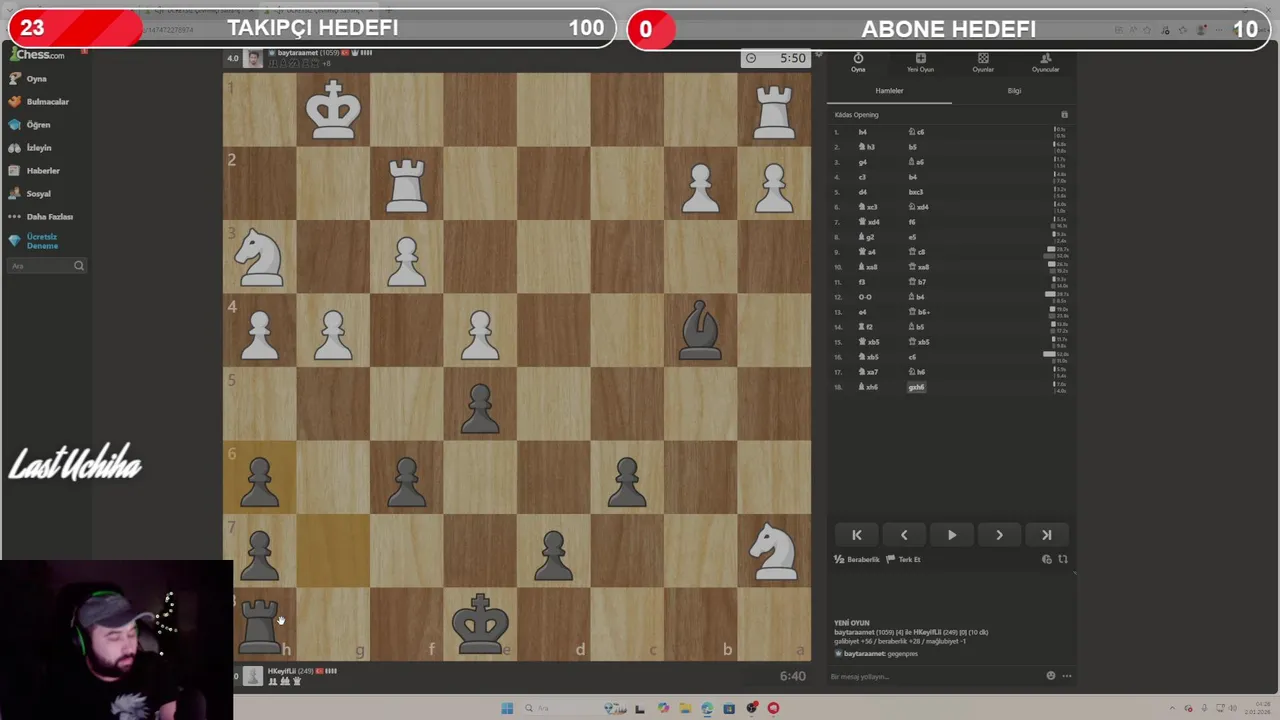Select the highlighted move gxh6
This screenshot has width=1280, height=720.
point(916,387)
